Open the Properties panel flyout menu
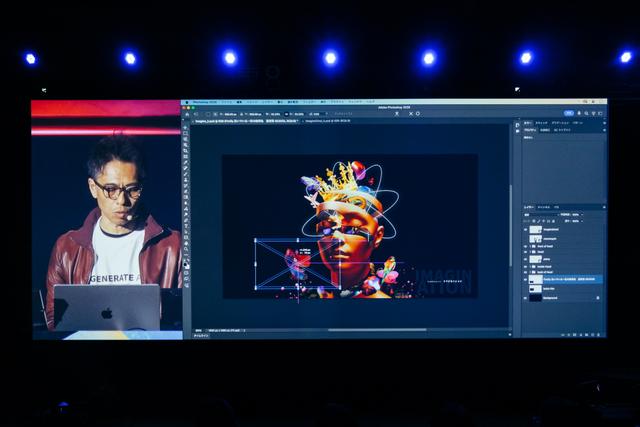The height and width of the screenshot is (427, 640). click(x=604, y=130)
